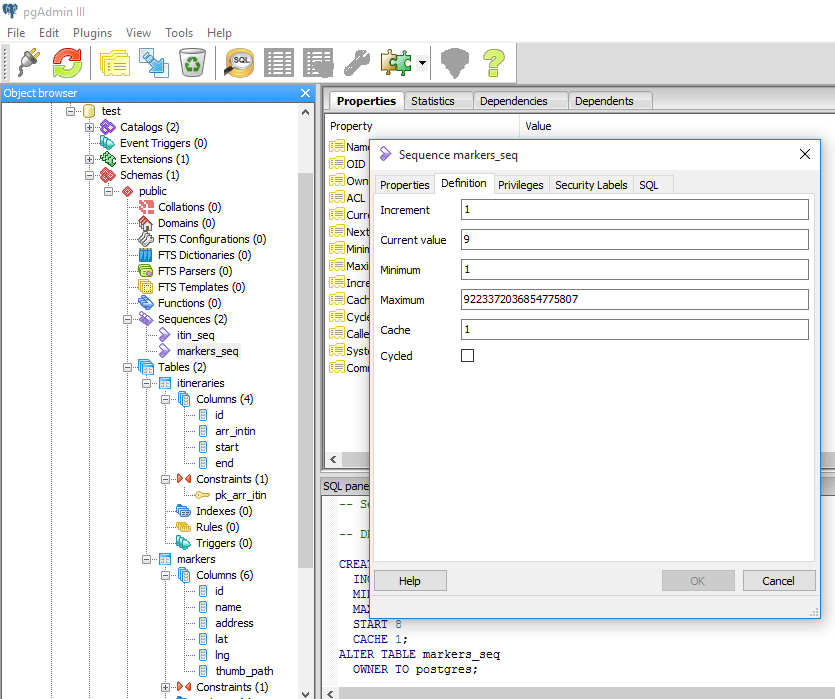Screen dimensions: 835x699
Task: Select the Event Triggers (0) icon
Action: 108,143
